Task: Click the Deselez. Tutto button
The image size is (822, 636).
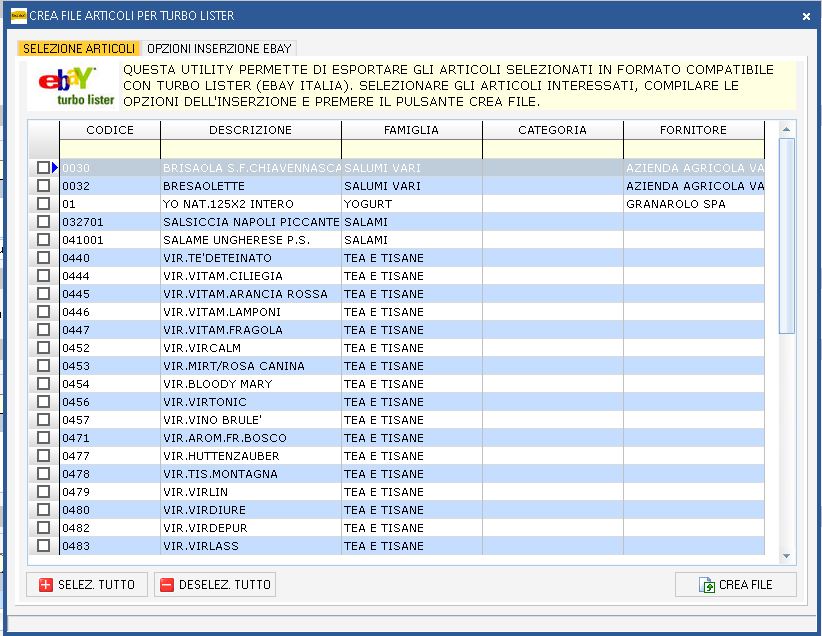Action: (215, 585)
